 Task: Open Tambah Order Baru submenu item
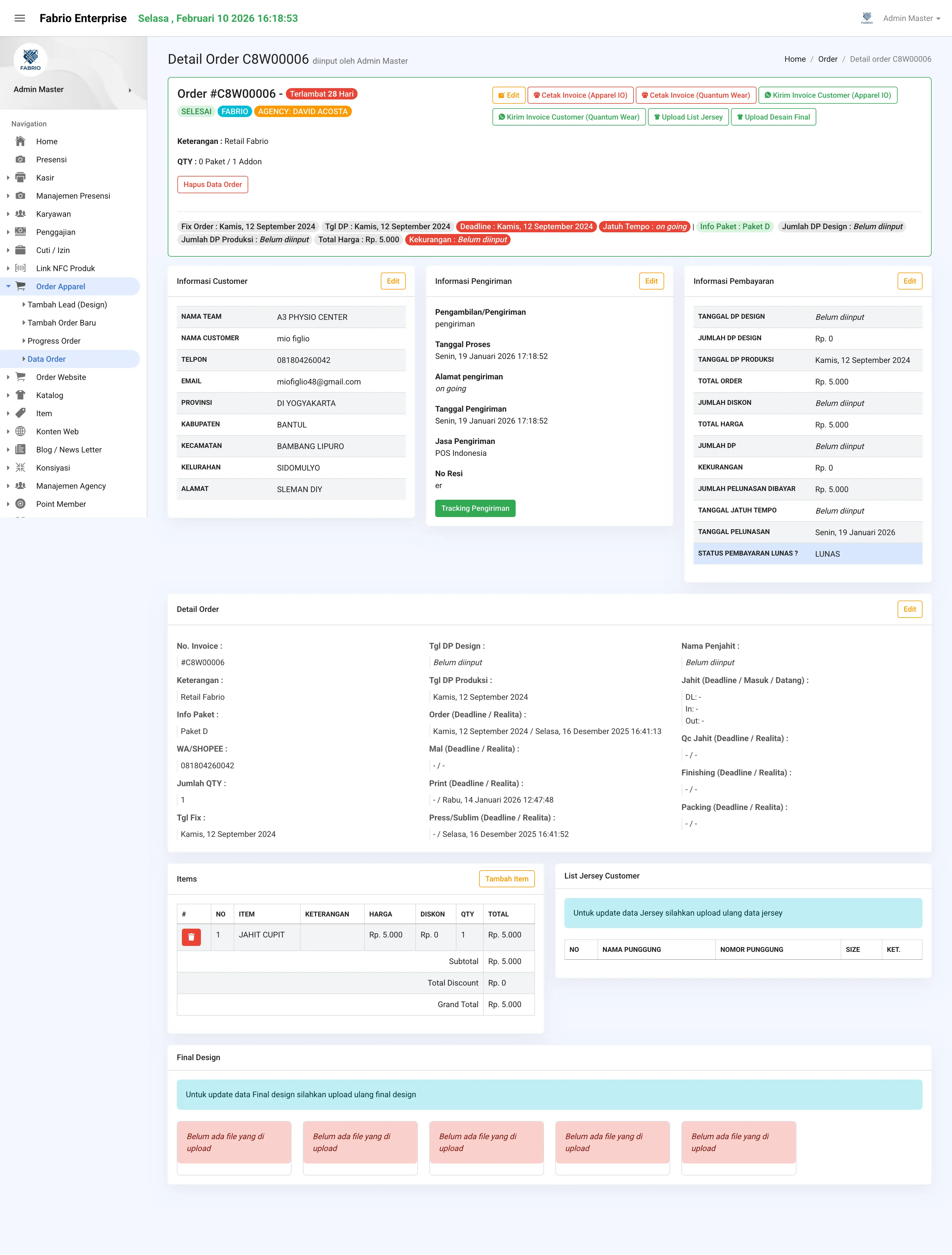[61, 323]
